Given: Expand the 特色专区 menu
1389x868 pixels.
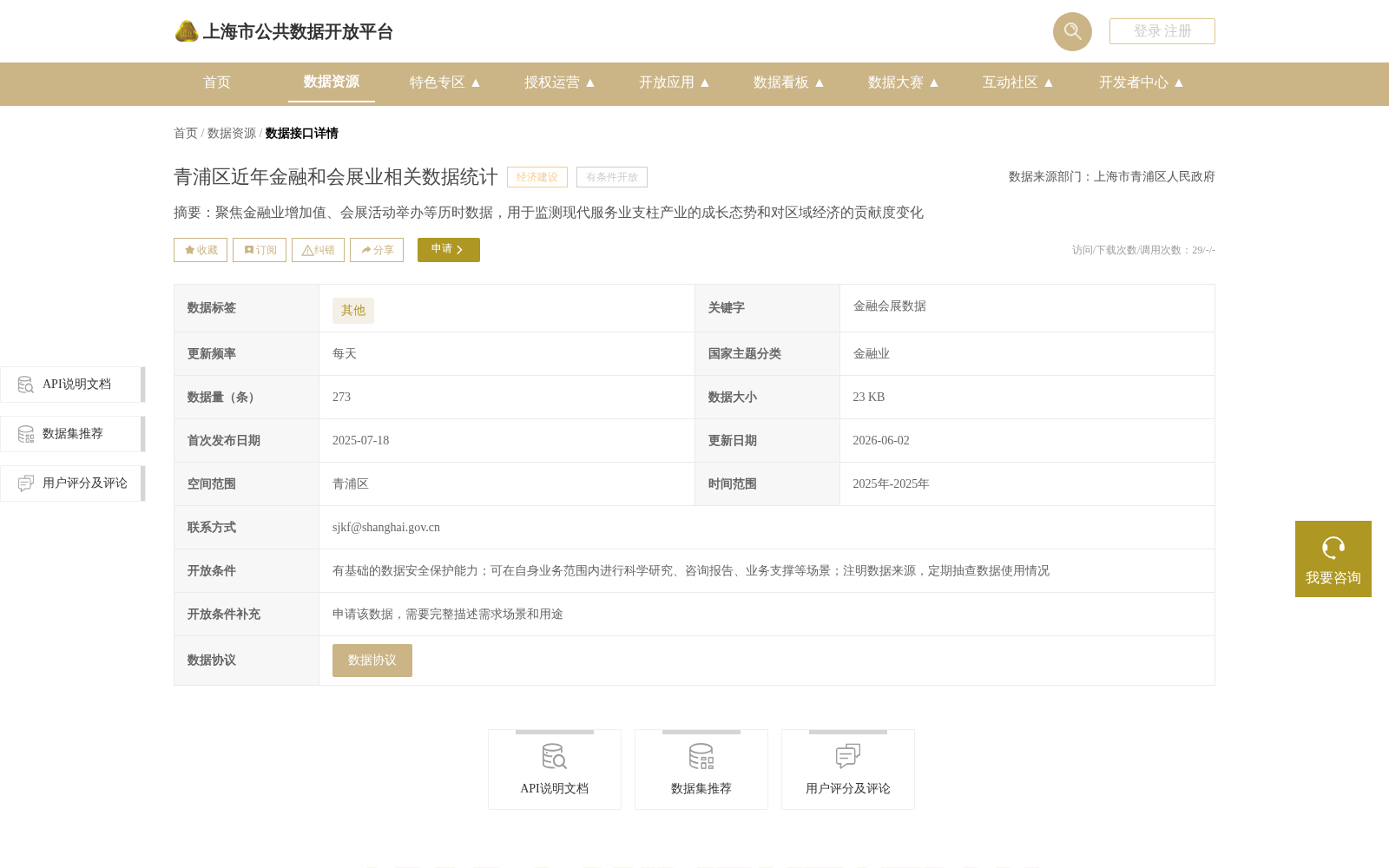Looking at the screenshot, I should pyautogui.click(x=445, y=82).
